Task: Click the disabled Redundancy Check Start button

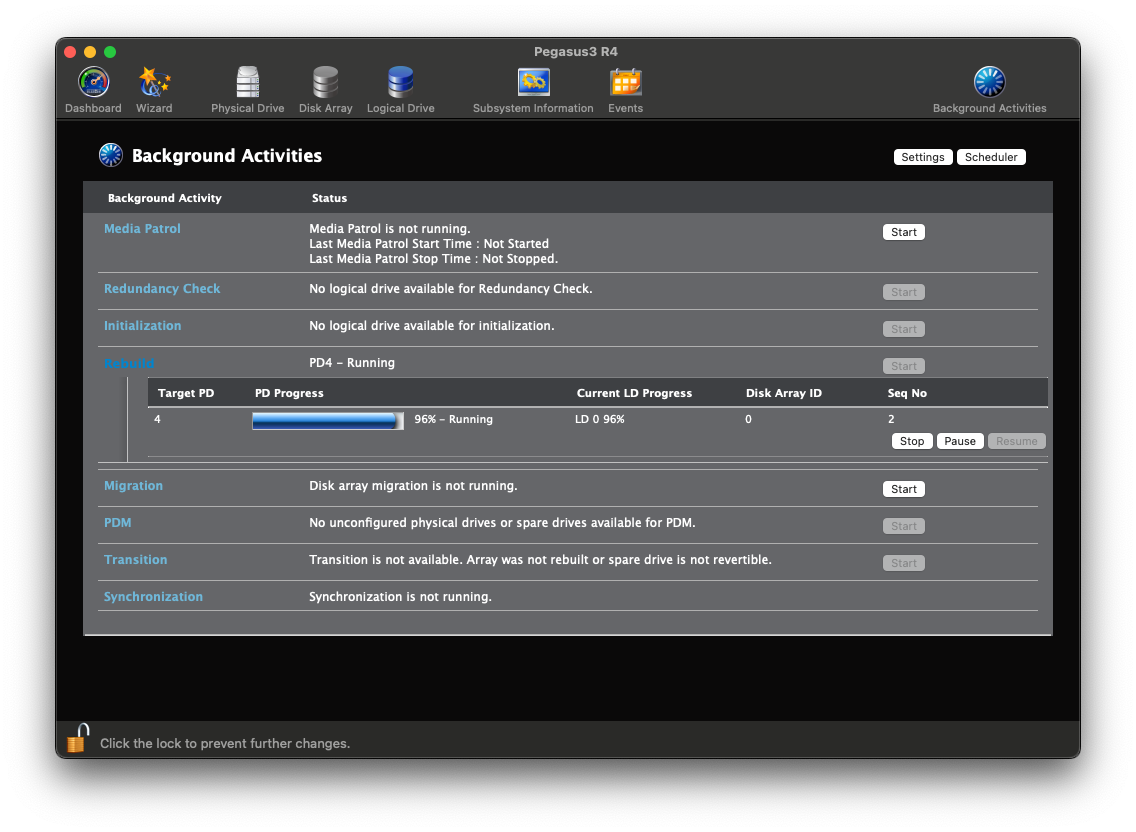Action: click(x=903, y=292)
